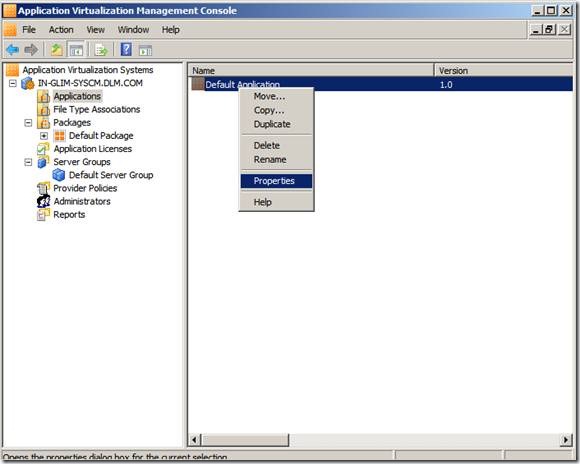Toggle the Show/Hide Console Tree icon
Viewport: 580px width, 464px height.
pos(76,50)
